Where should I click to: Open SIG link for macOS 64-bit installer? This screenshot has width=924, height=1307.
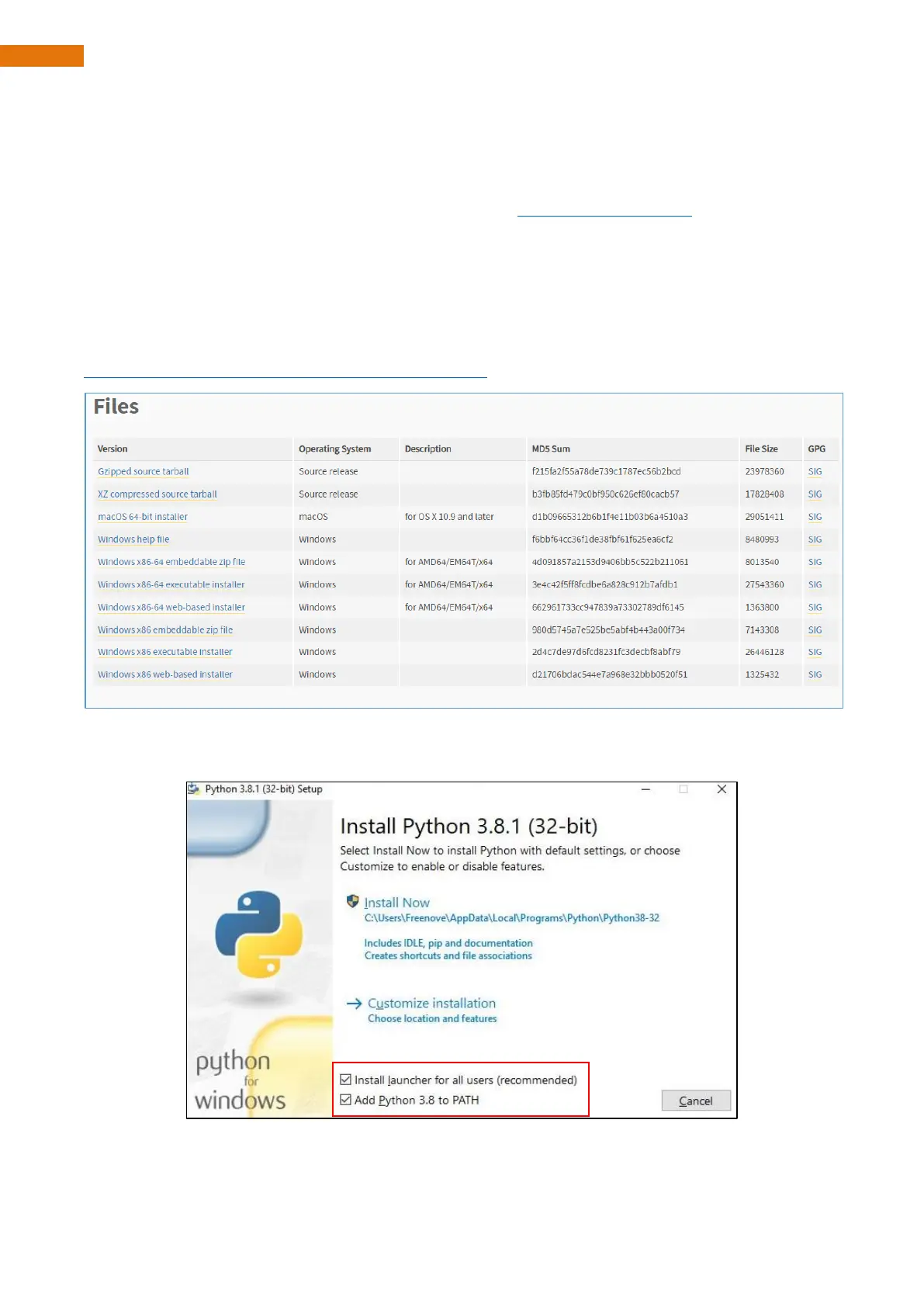pos(815,516)
